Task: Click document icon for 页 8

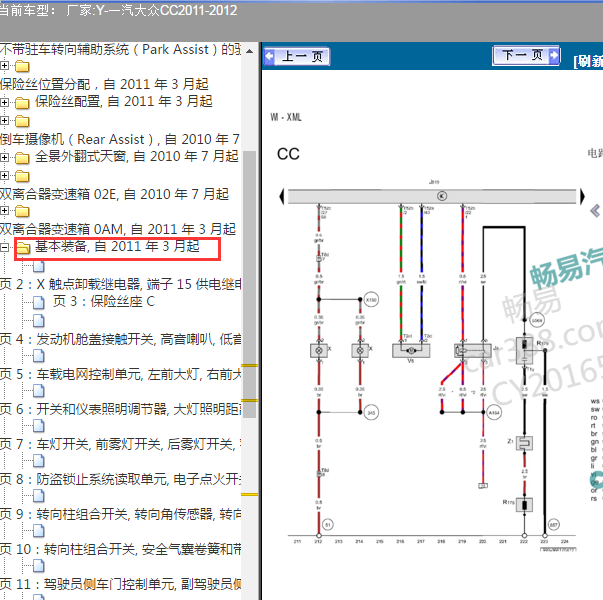Action: coord(39,461)
